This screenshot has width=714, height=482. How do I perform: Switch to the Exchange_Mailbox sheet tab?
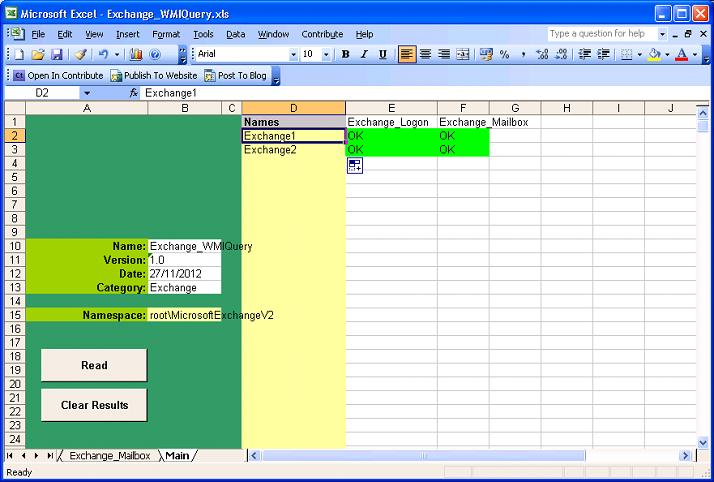(109, 456)
